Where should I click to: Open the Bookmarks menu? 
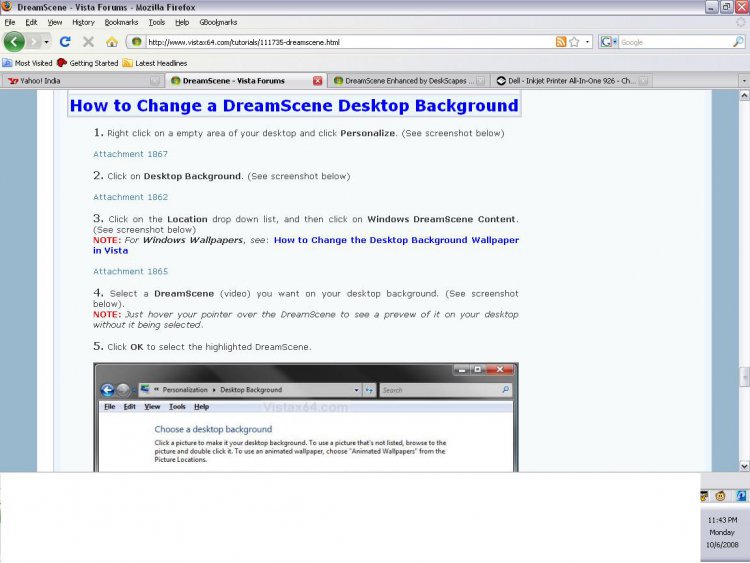pyautogui.click(x=121, y=22)
